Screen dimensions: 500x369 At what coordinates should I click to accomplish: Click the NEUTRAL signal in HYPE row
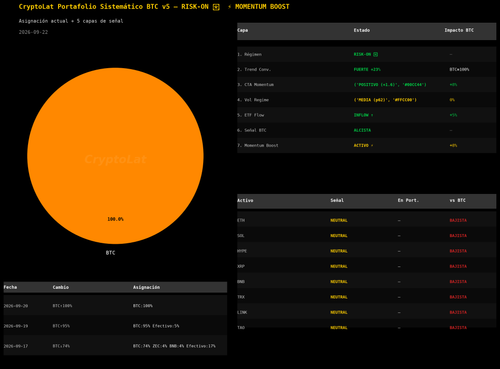click(x=339, y=251)
